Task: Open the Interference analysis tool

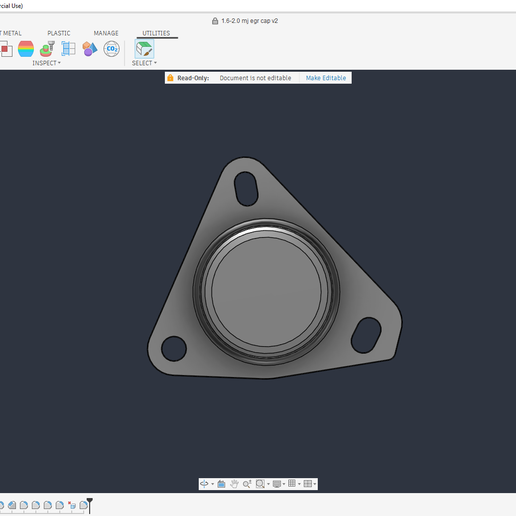Action: (6, 49)
